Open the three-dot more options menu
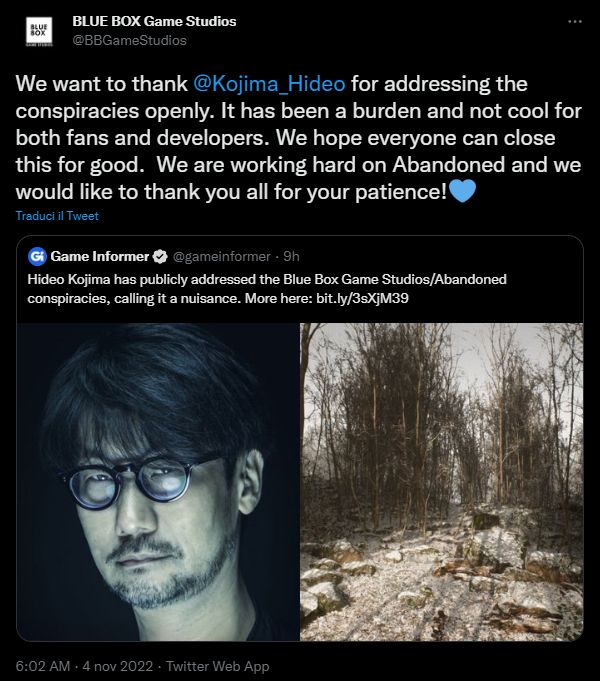This screenshot has width=600, height=681. (x=574, y=22)
